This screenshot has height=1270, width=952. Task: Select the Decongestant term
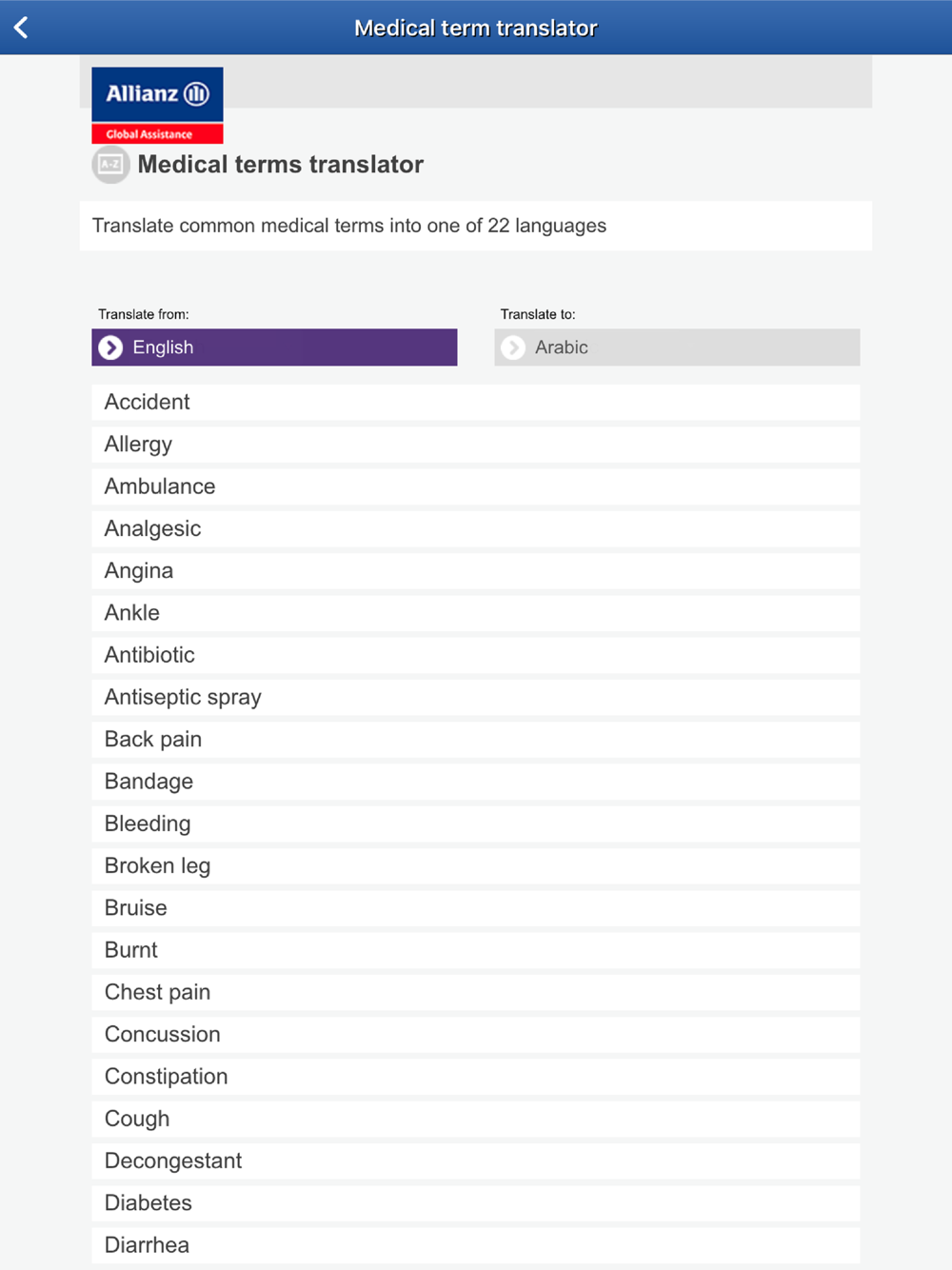click(476, 1161)
